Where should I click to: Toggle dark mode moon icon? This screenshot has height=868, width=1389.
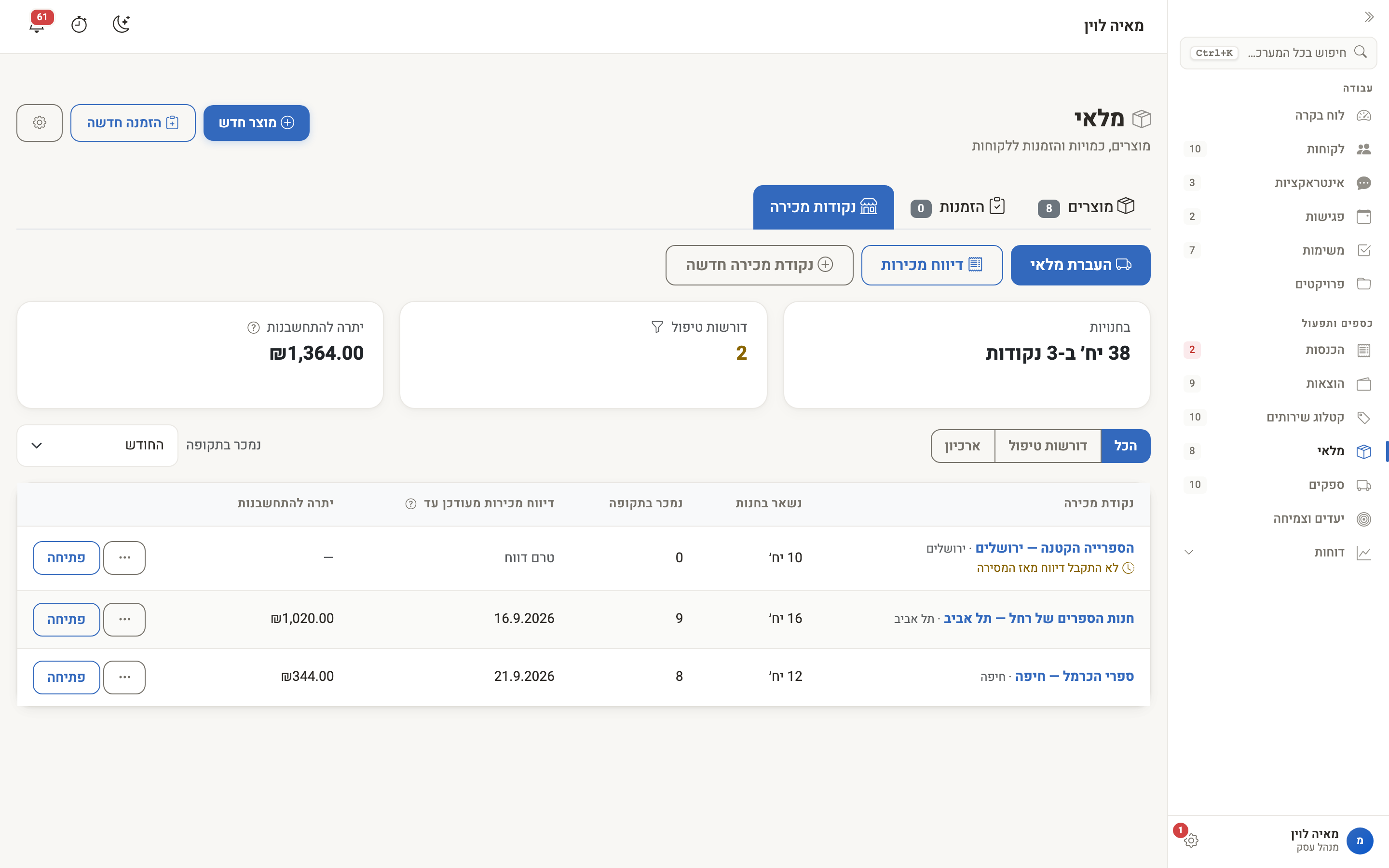[x=121, y=24]
